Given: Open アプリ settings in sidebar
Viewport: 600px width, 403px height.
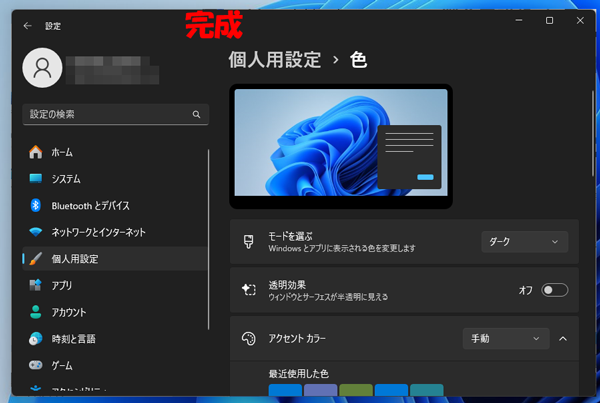Looking at the screenshot, I should coord(61,285).
